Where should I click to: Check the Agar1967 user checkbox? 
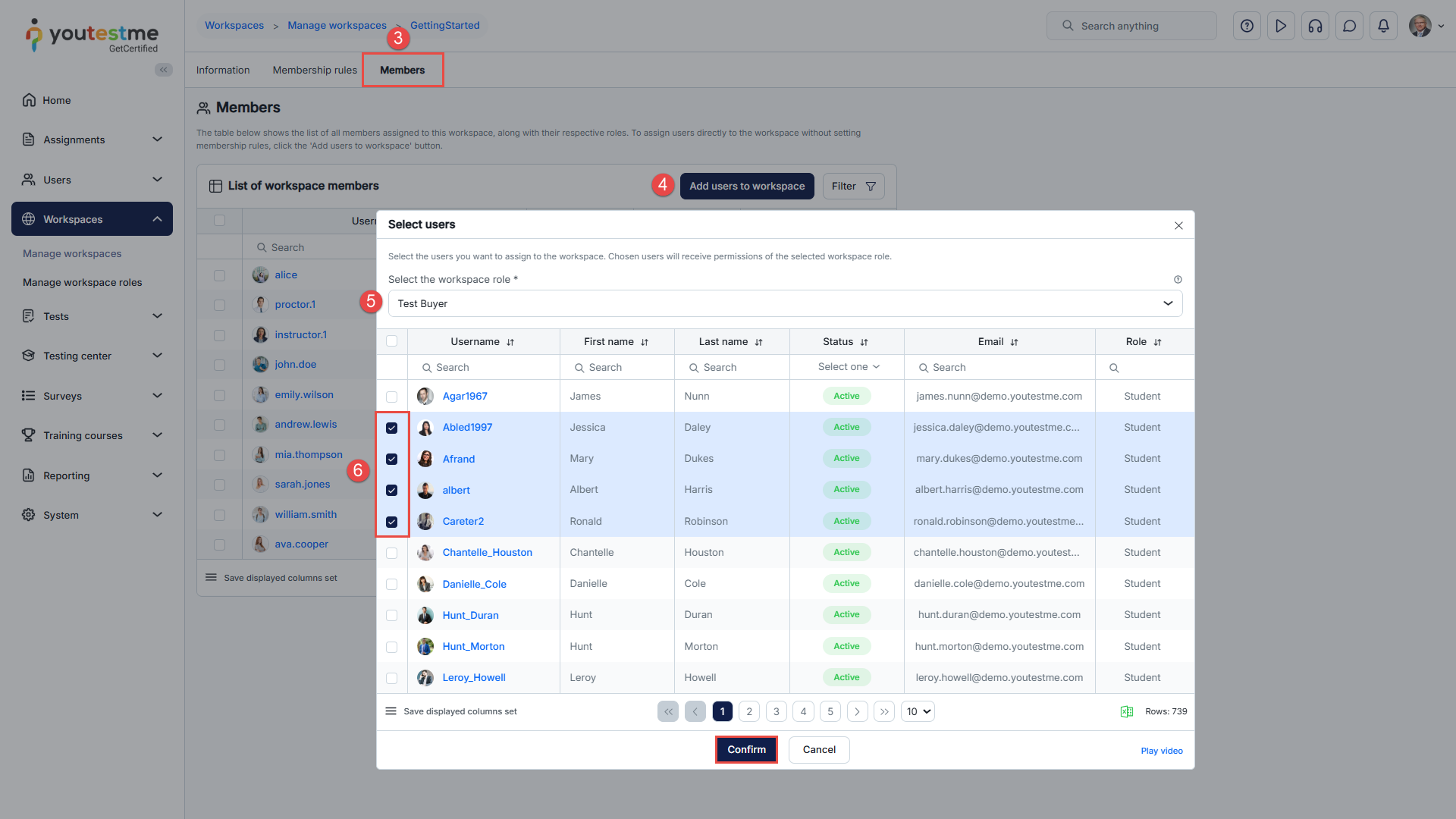pos(391,397)
